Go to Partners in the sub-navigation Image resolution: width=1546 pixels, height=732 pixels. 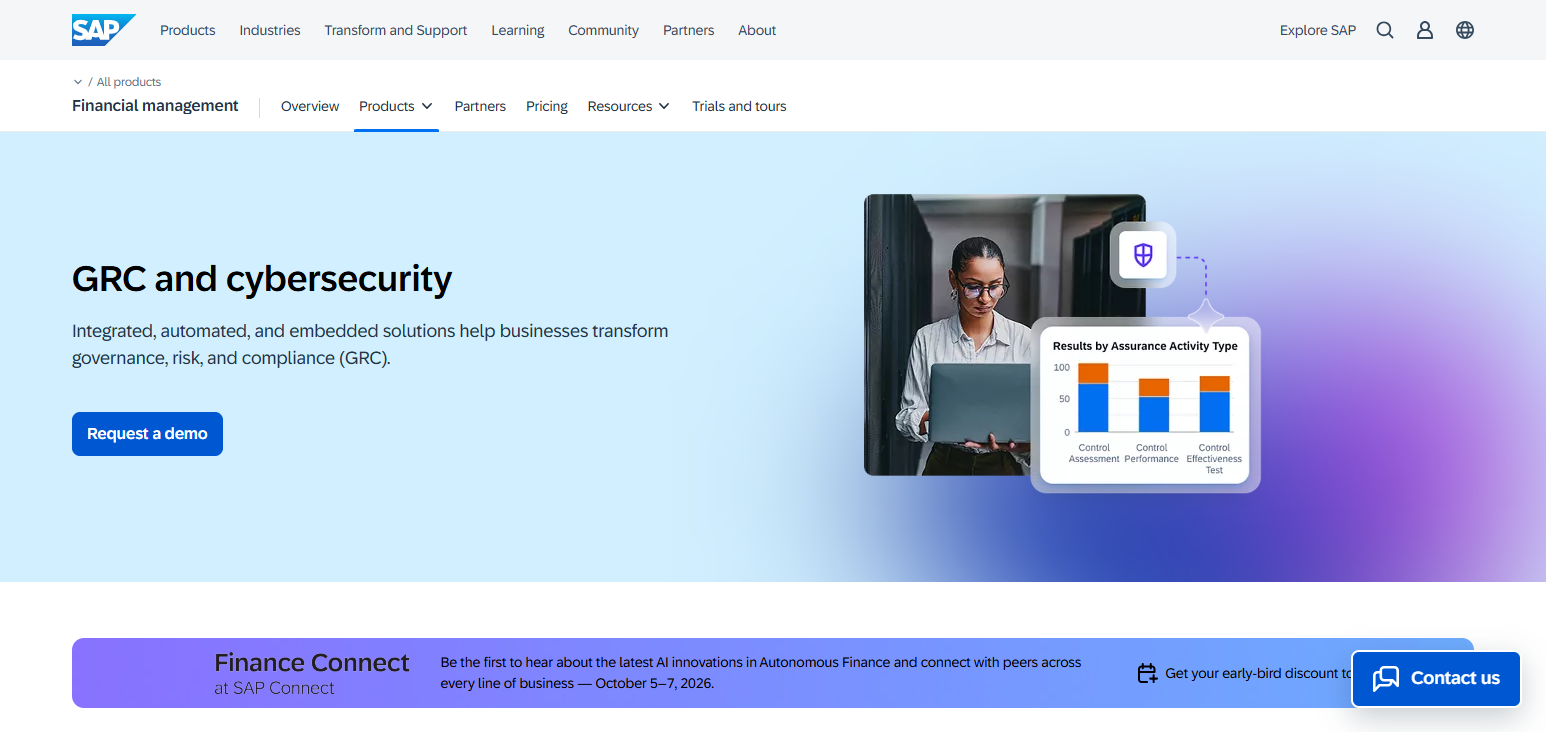[480, 106]
